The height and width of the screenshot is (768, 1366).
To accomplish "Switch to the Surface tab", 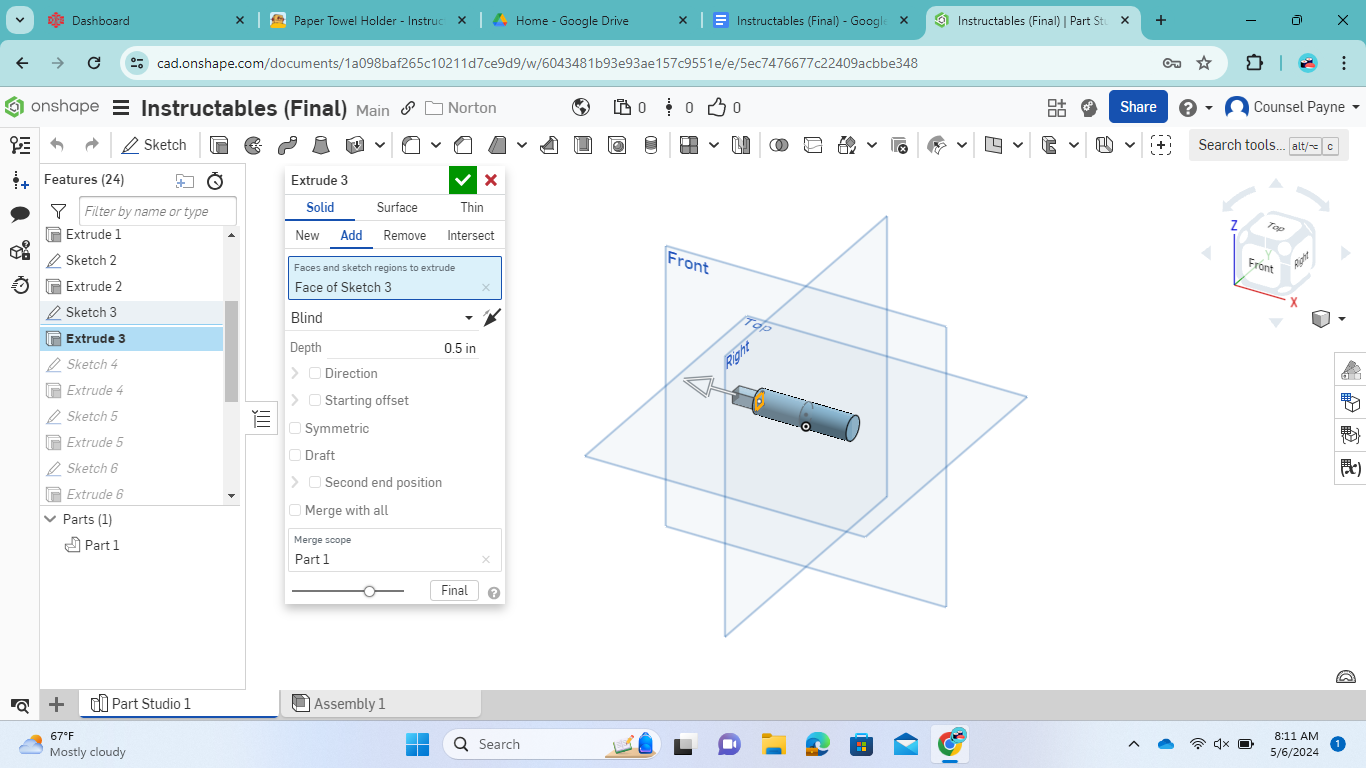I will [397, 207].
